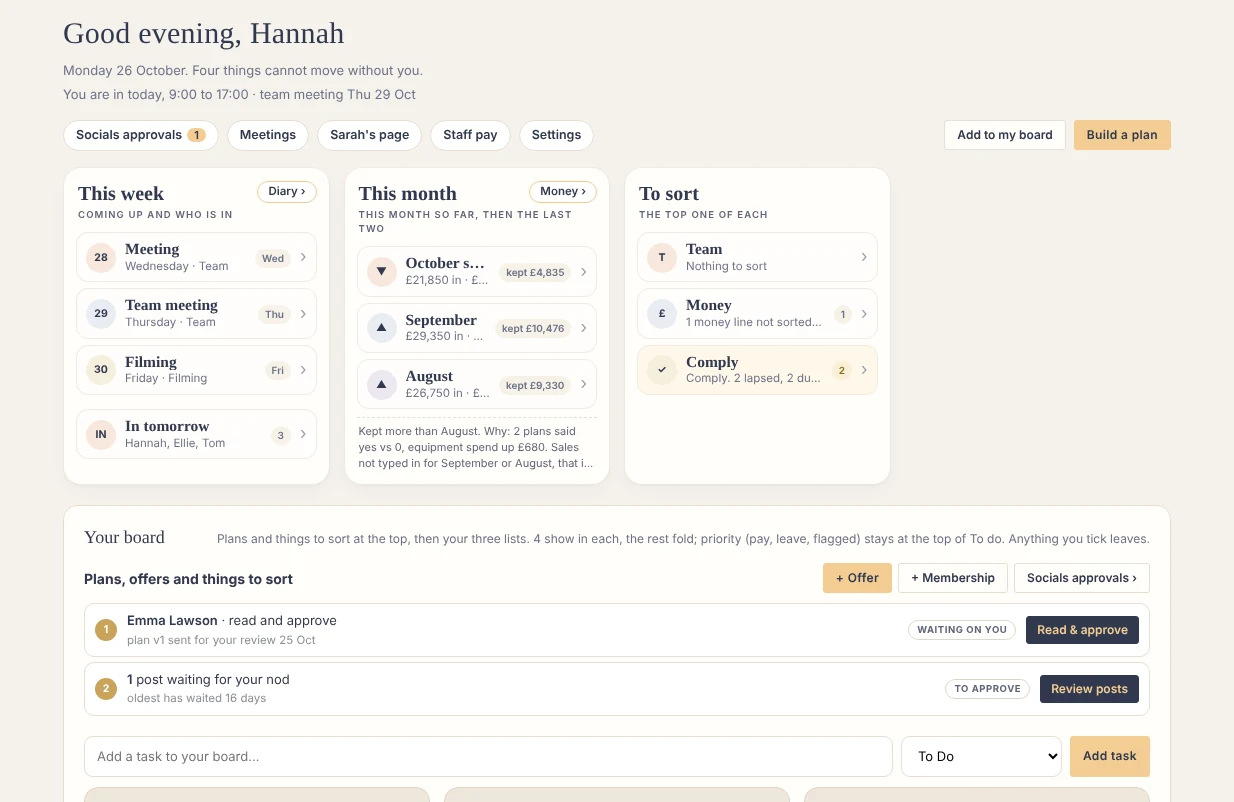Click the Money row in To sort
This screenshot has height=802, width=1234.
pos(757,314)
